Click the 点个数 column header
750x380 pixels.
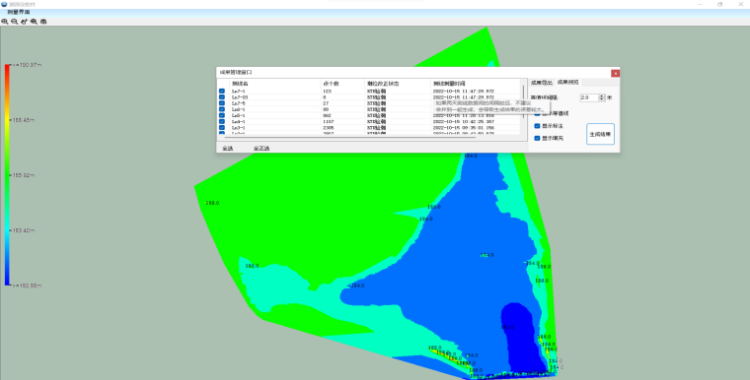[331, 84]
